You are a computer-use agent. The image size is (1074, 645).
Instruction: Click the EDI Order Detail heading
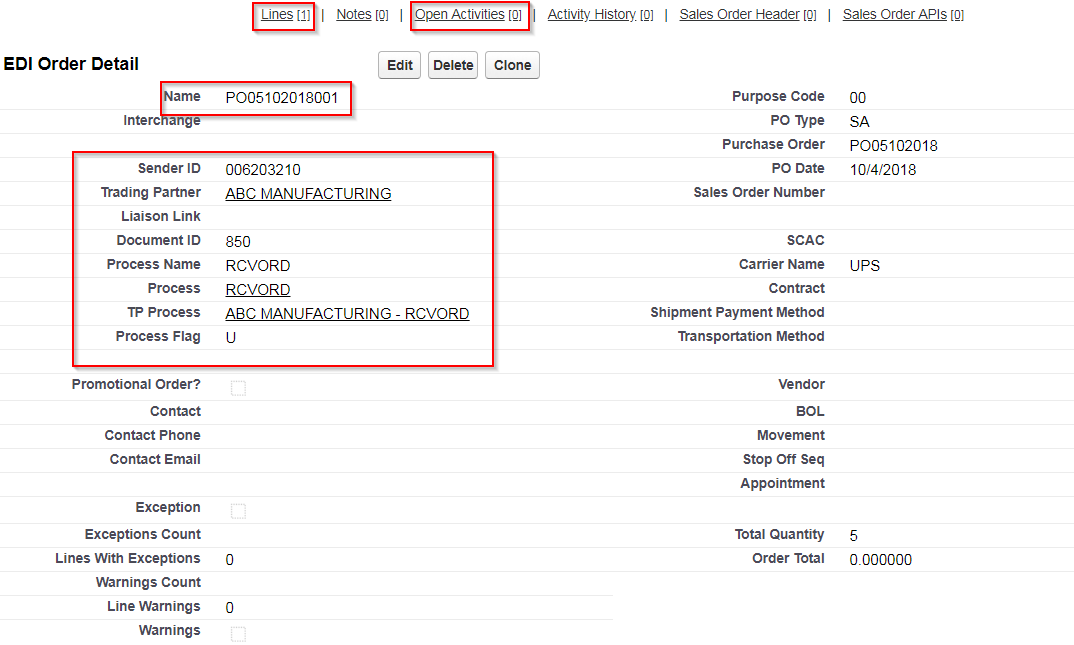coord(71,64)
